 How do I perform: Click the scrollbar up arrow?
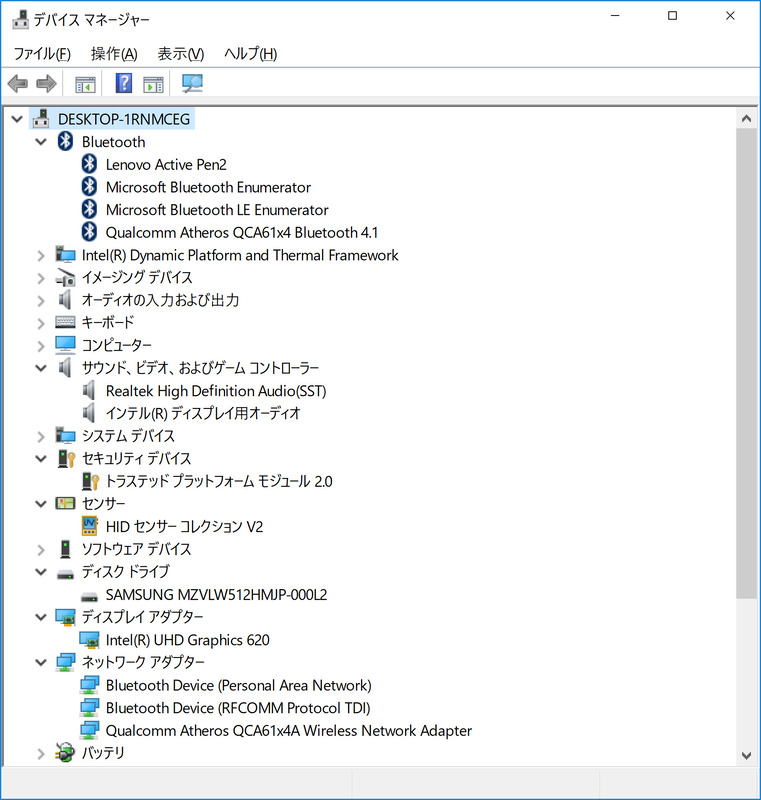(746, 118)
